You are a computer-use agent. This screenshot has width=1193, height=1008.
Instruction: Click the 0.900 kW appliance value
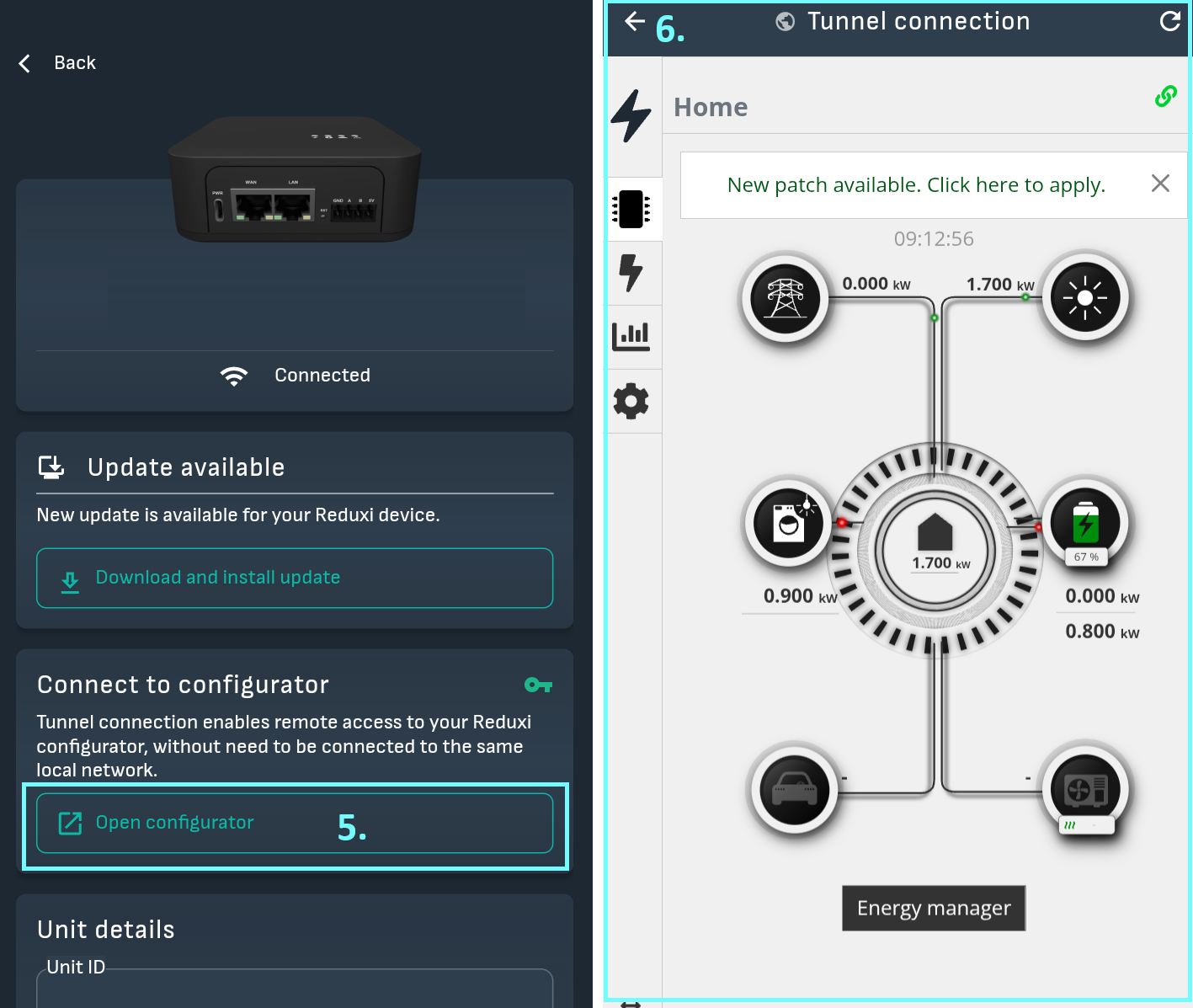click(x=801, y=596)
